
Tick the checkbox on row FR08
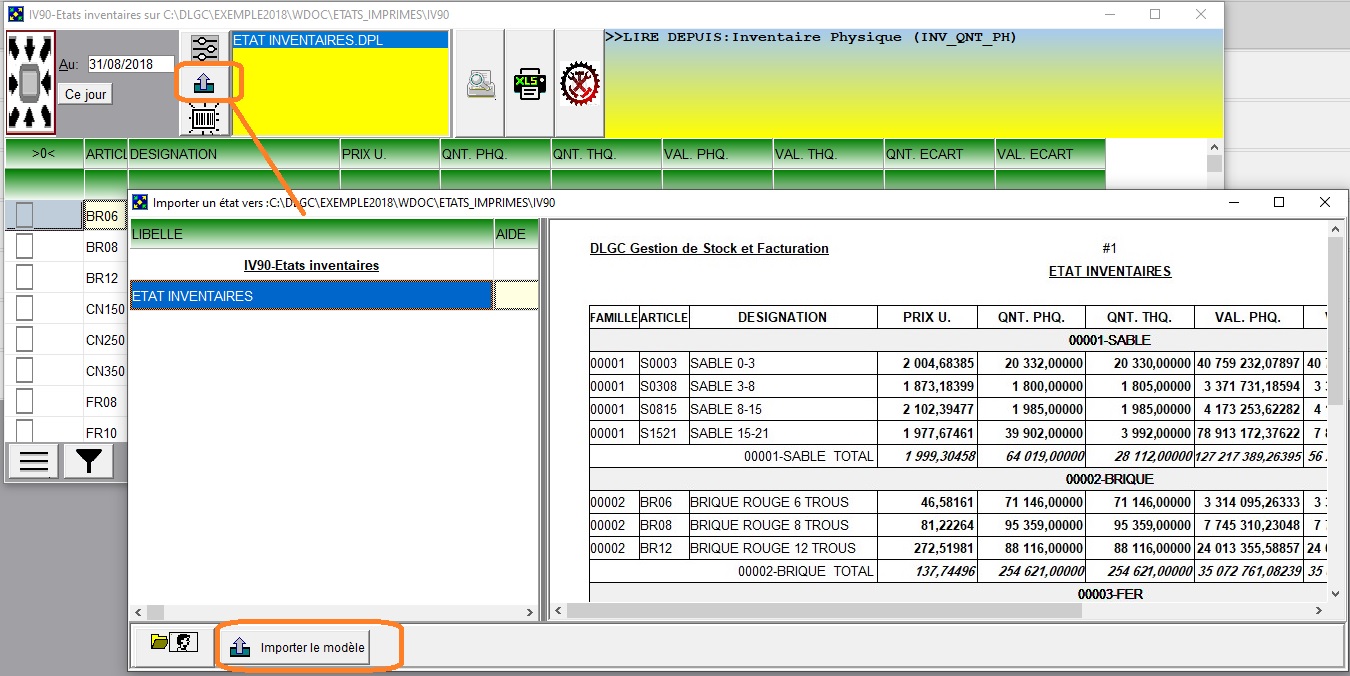click(x=24, y=402)
